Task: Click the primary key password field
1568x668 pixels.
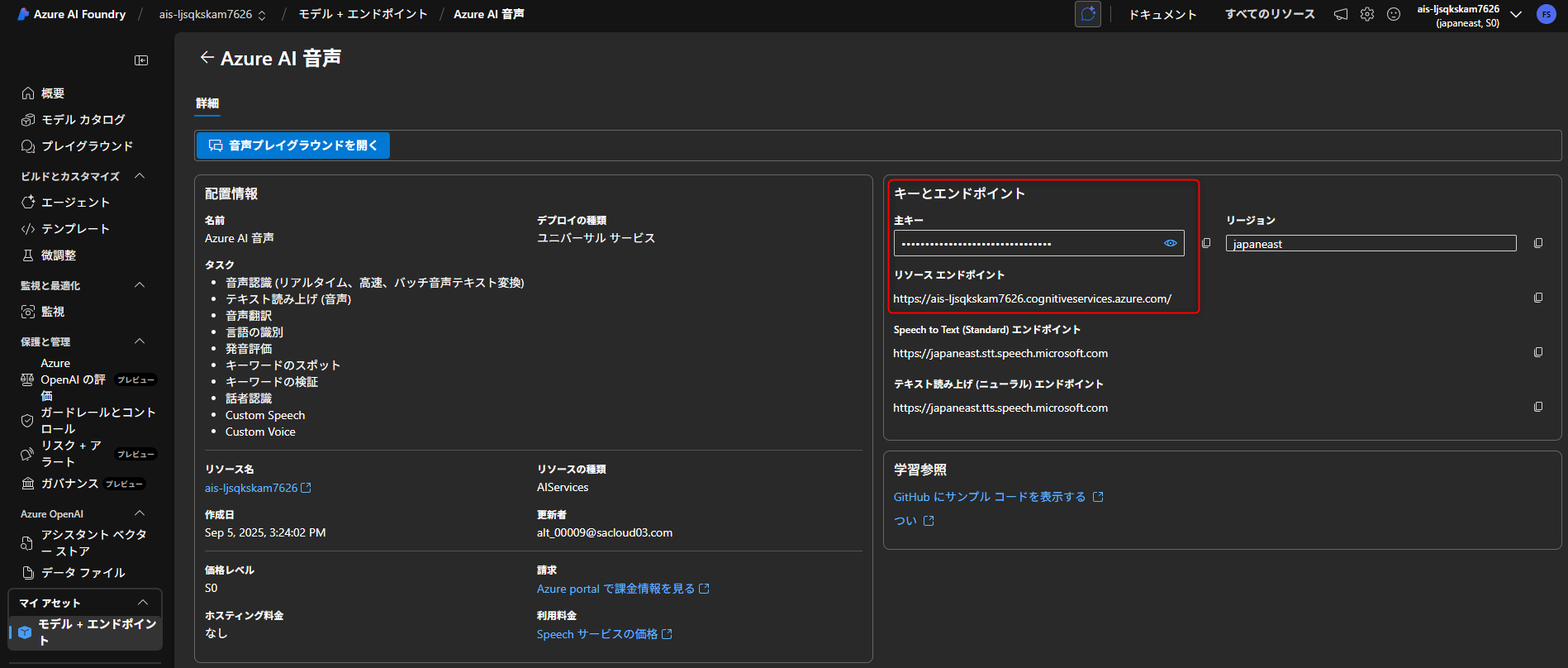Action: pos(1038,243)
